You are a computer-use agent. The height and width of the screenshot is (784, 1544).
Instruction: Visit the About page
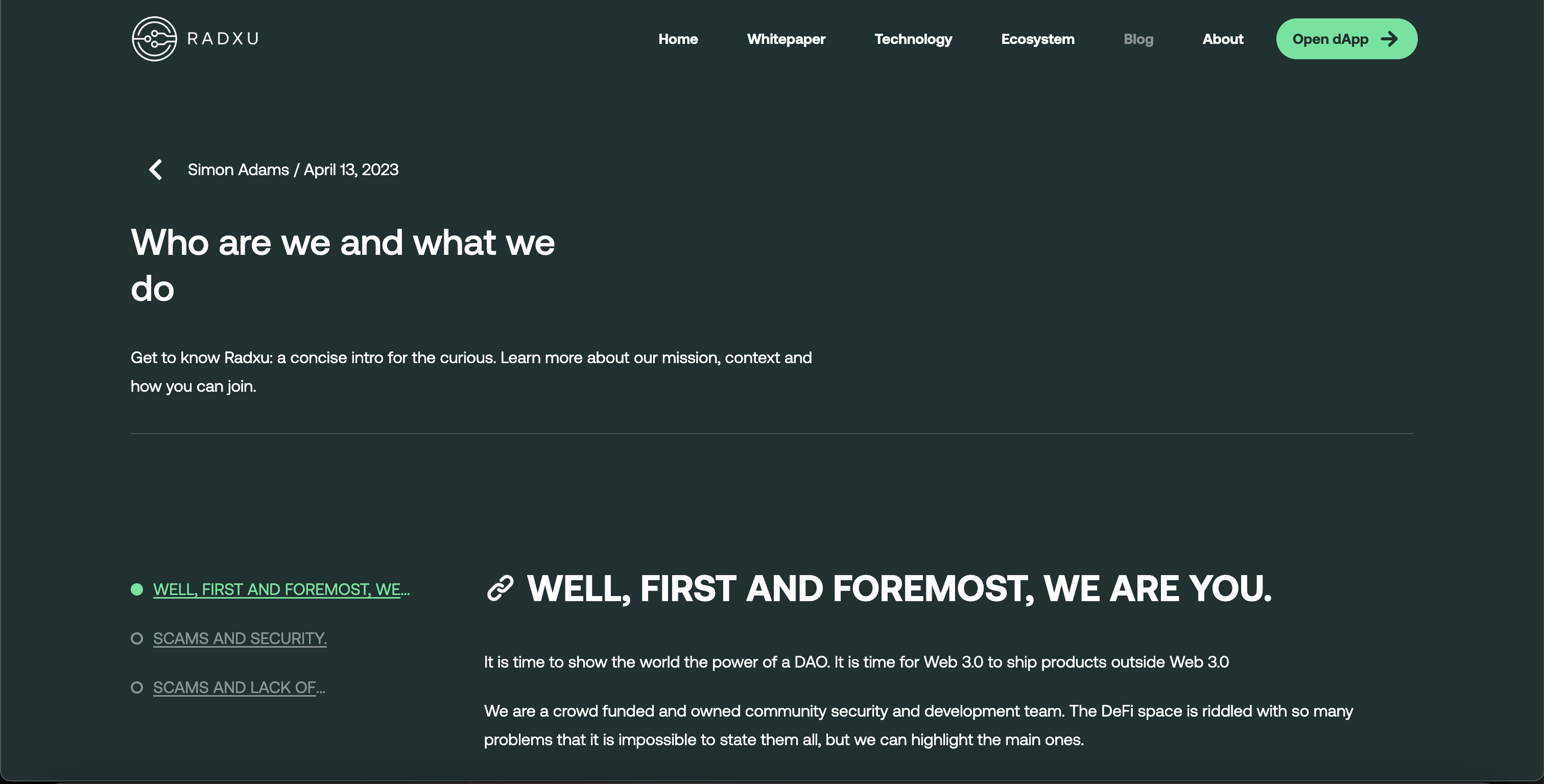click(x=1223, y=39)
